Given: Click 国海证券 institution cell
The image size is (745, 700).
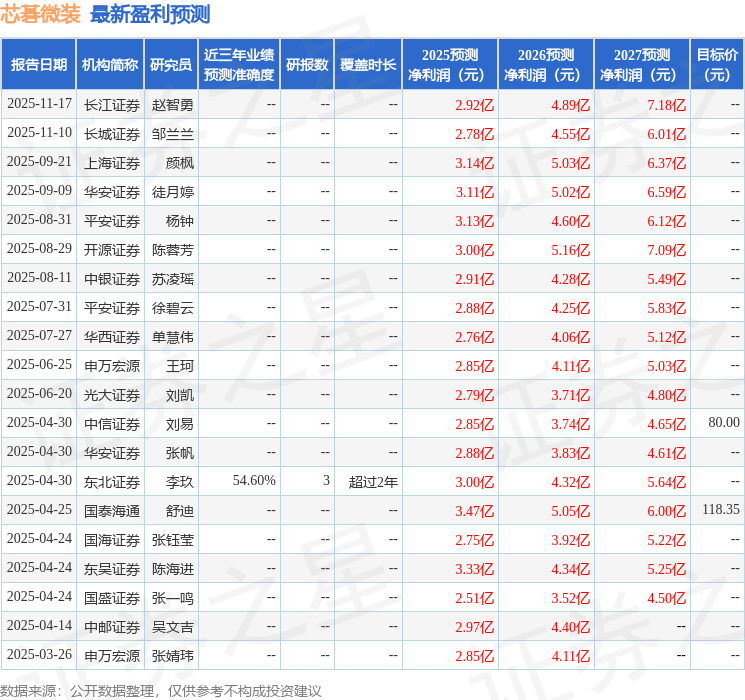Looking at the screenshot, I should pyautogui.click(x=112, y=540).
